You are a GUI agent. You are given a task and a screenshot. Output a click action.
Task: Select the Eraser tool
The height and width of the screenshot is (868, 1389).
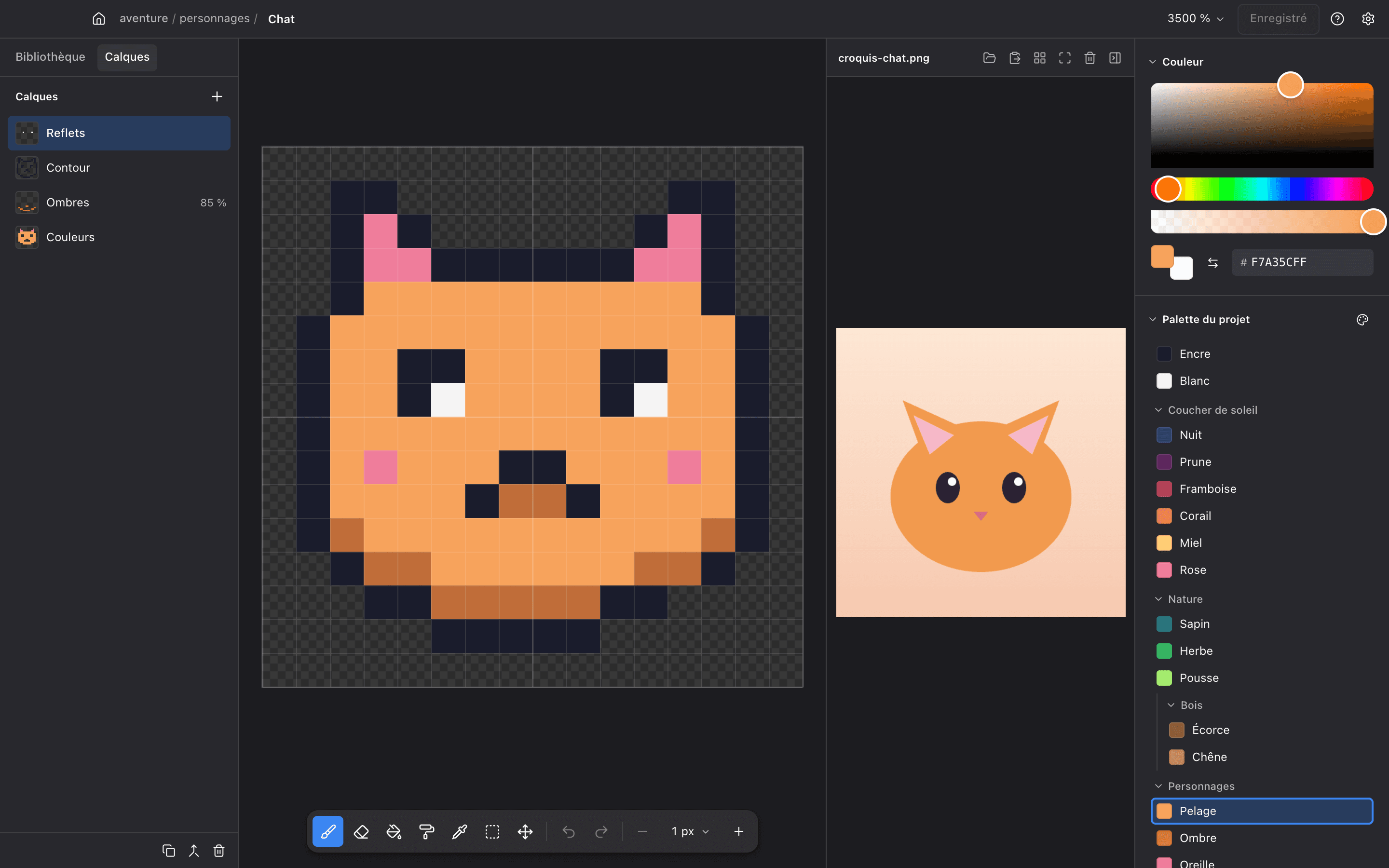(361, 831)
